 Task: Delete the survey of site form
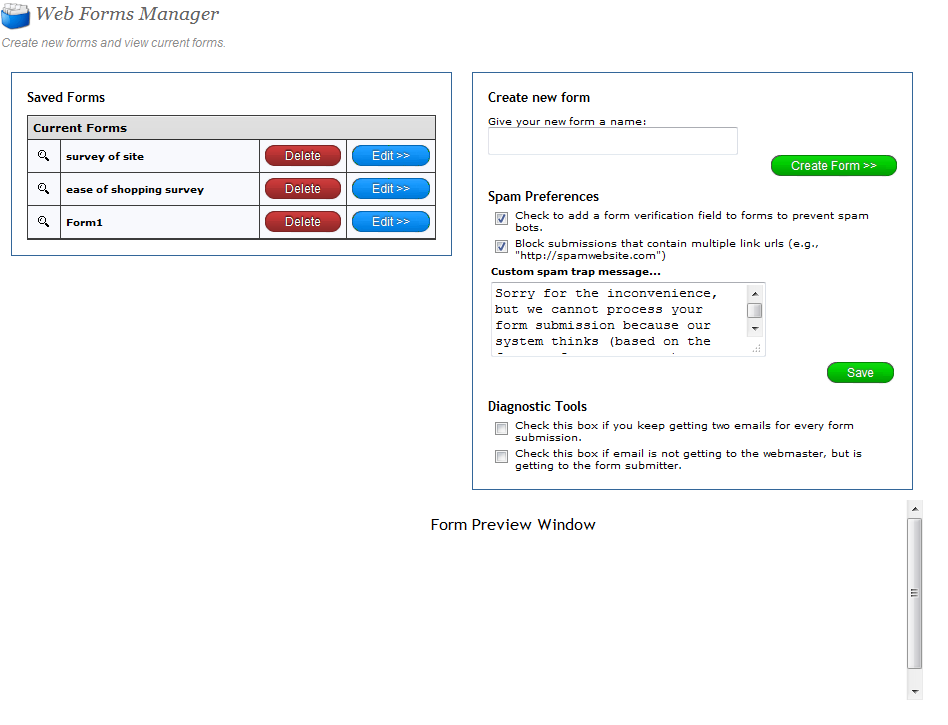[302, 156]
